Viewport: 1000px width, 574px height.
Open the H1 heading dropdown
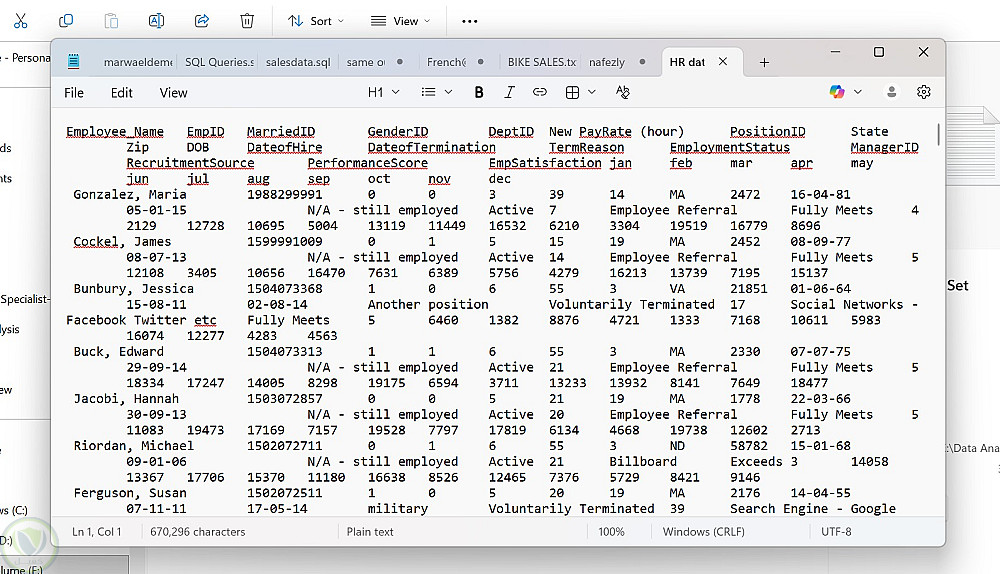pos(383,92)
